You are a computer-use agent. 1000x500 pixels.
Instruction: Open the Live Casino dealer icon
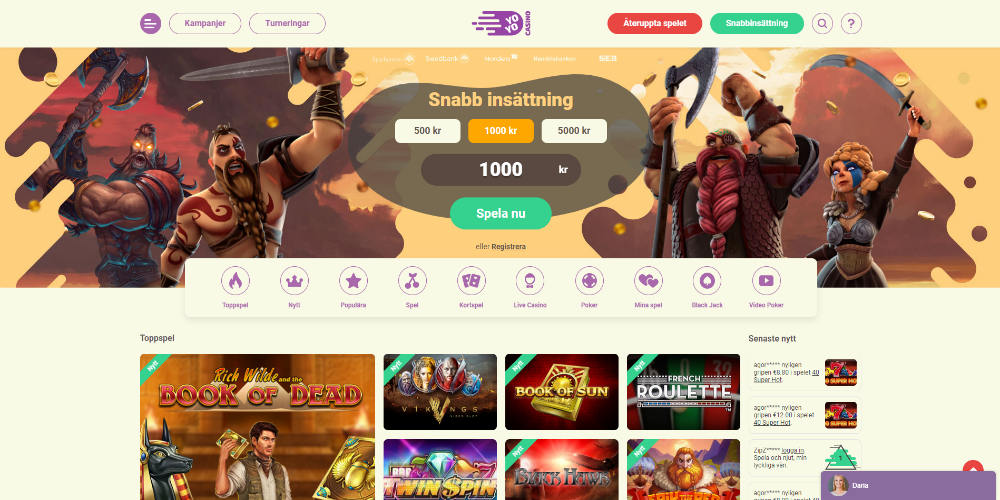point(530,281)
